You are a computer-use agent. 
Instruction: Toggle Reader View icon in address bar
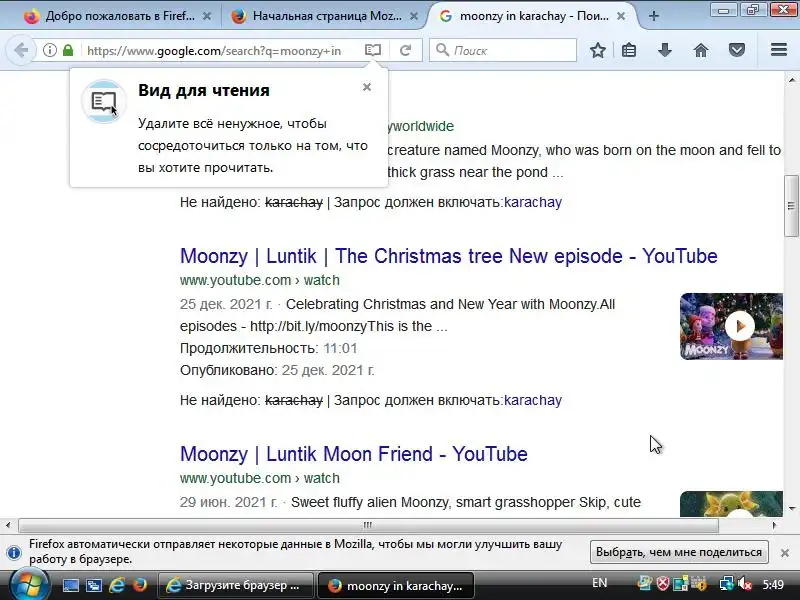(x=373, y=50)
